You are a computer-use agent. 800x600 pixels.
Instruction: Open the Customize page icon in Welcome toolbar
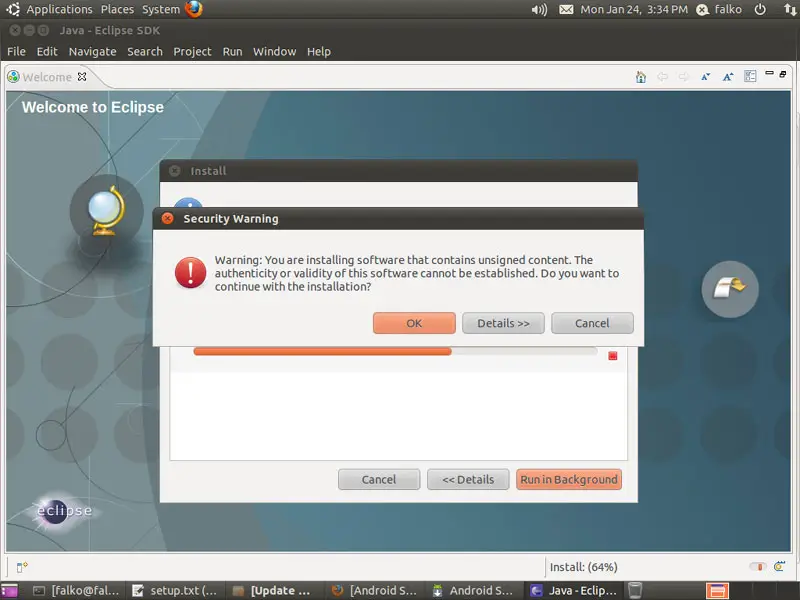tap(750, 77)
